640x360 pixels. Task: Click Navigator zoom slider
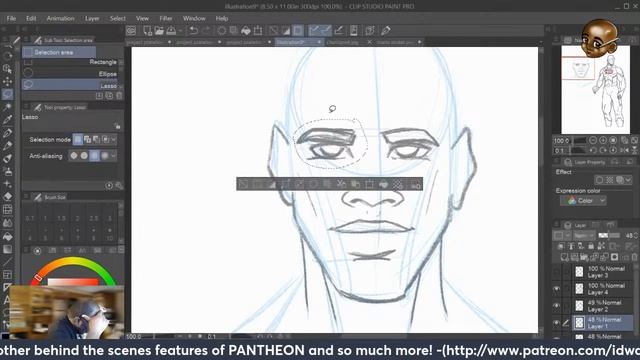580,140
